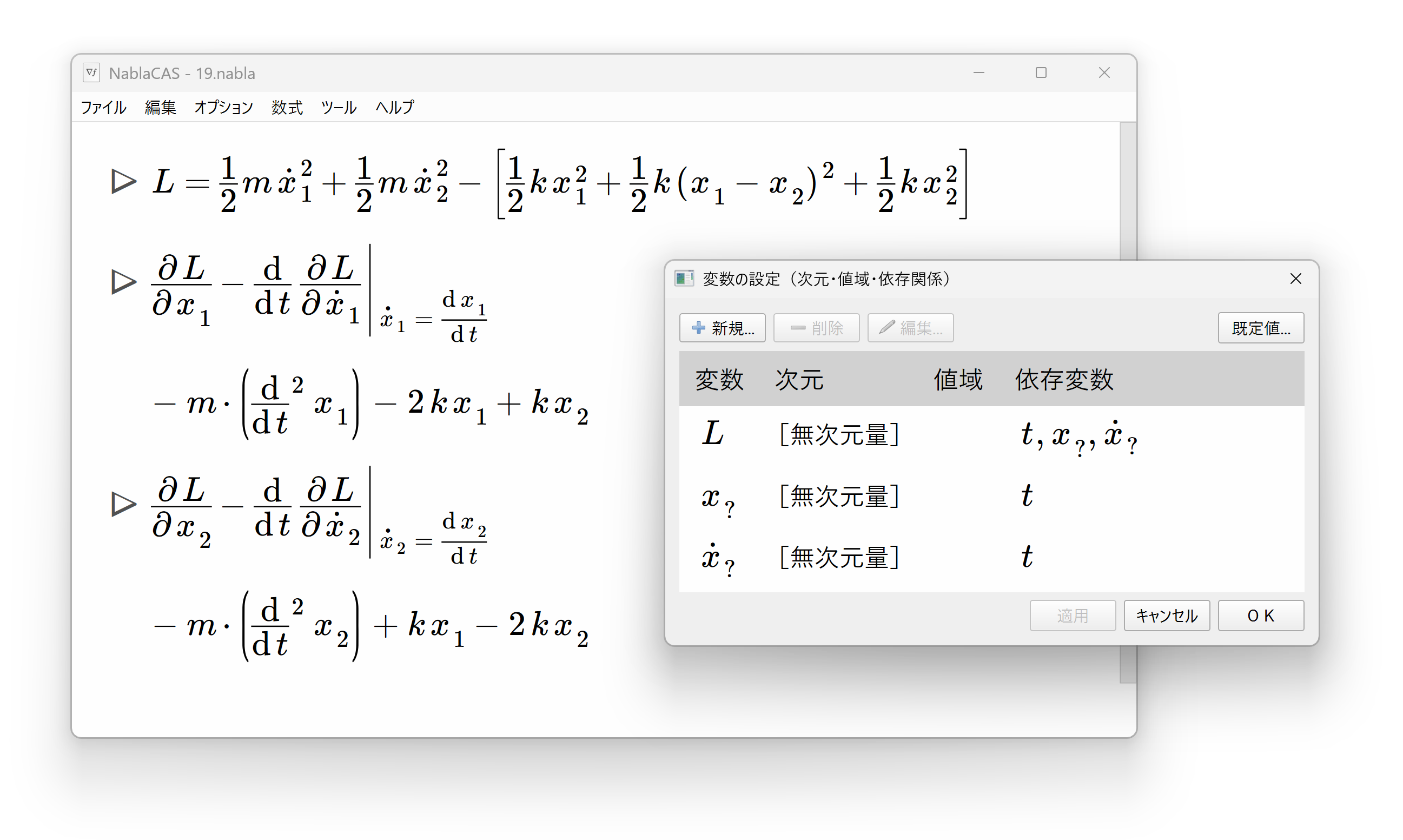Click the main window vertical scrollbar
This screenshot has height=840, width=1403.
1127,193
